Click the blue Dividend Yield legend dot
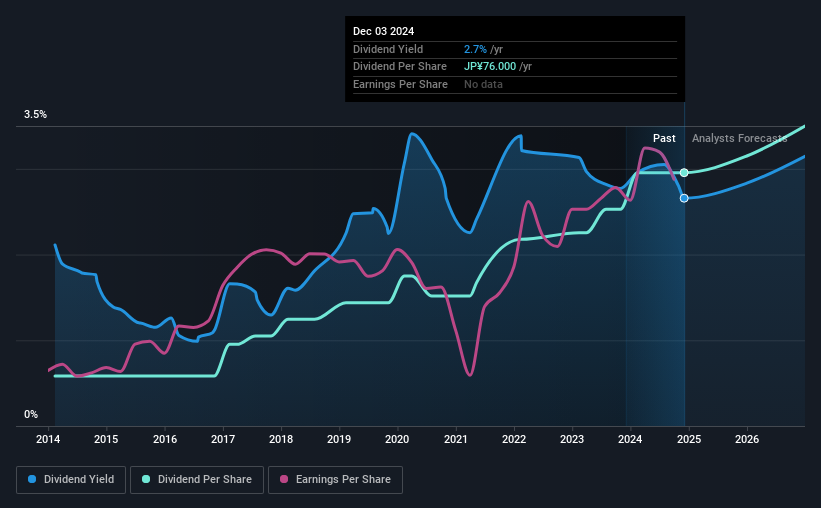The height and width of the screenshot is (508, 821). tap(32, 479)
